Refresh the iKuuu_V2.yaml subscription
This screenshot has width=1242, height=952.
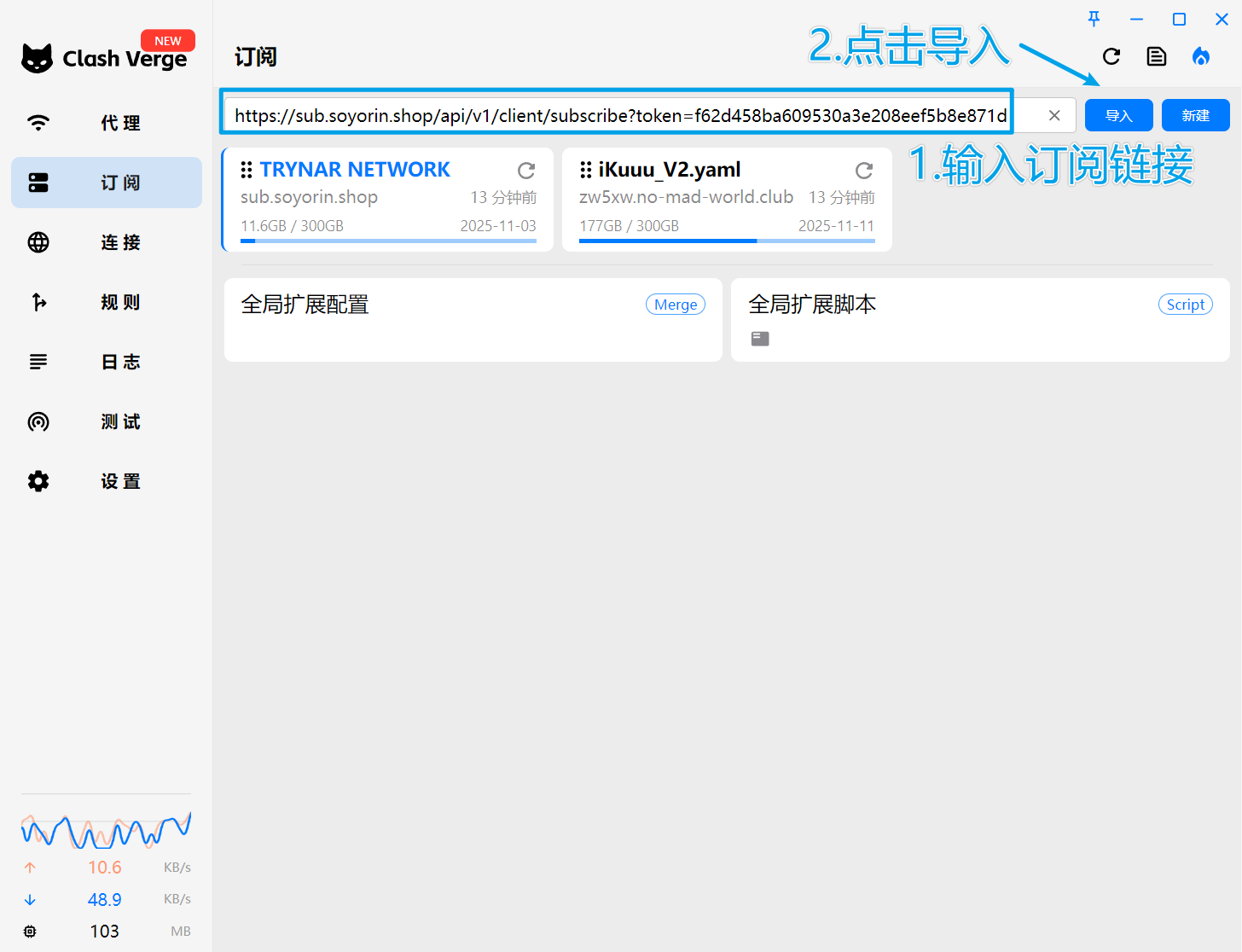[x=864, y=171]
